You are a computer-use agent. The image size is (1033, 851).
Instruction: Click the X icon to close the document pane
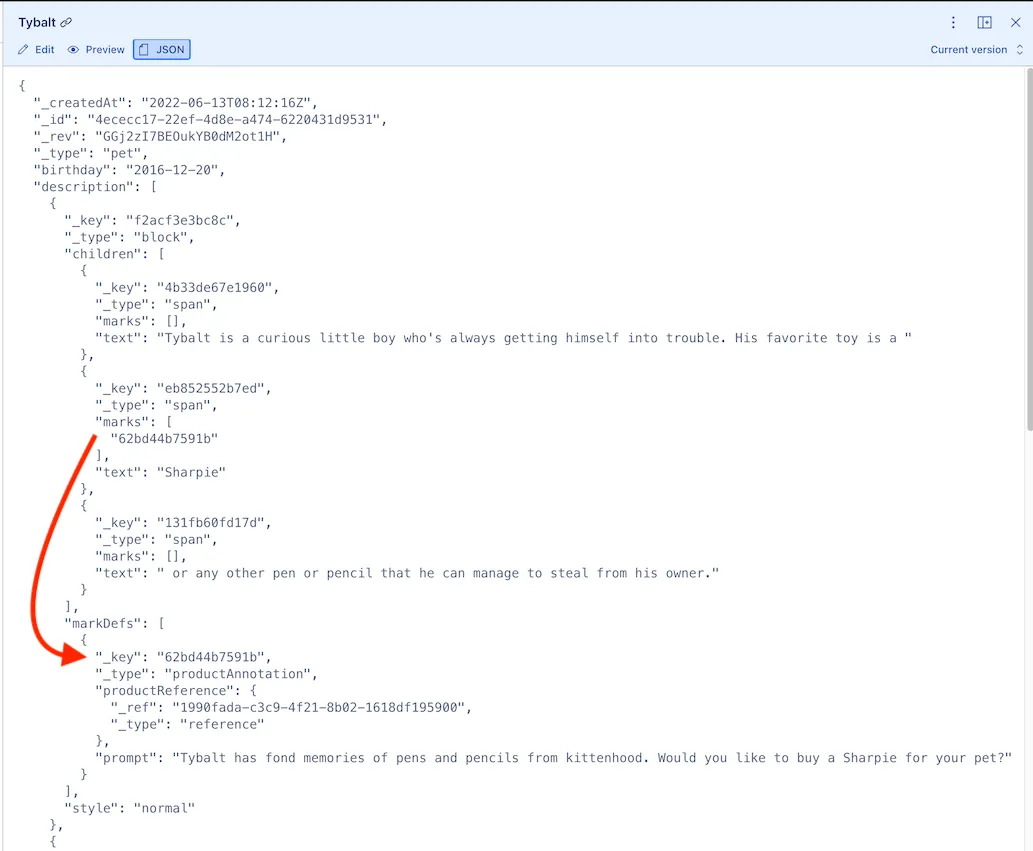click(1016, 21)
